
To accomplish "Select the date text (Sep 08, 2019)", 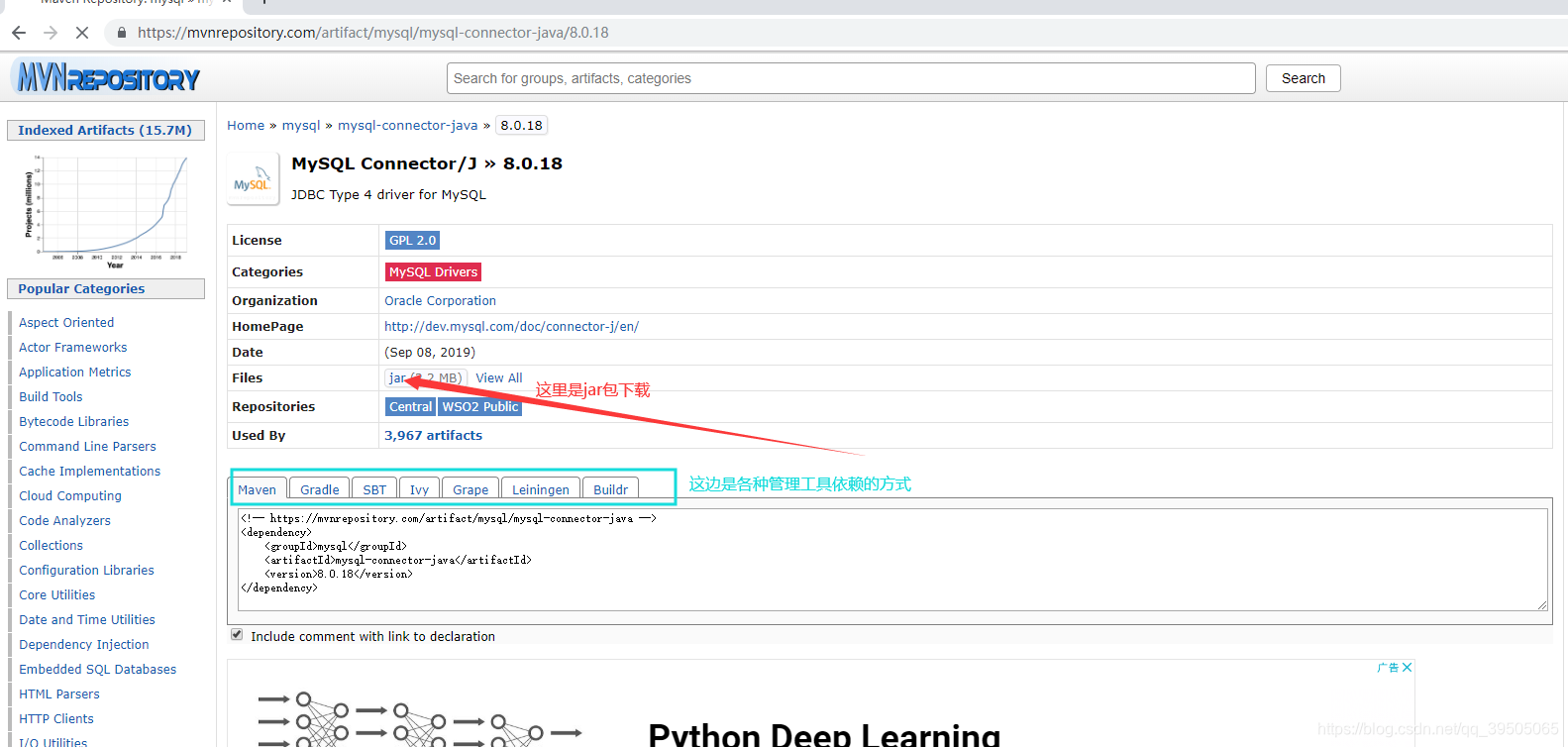I will [x=430, y=353].
